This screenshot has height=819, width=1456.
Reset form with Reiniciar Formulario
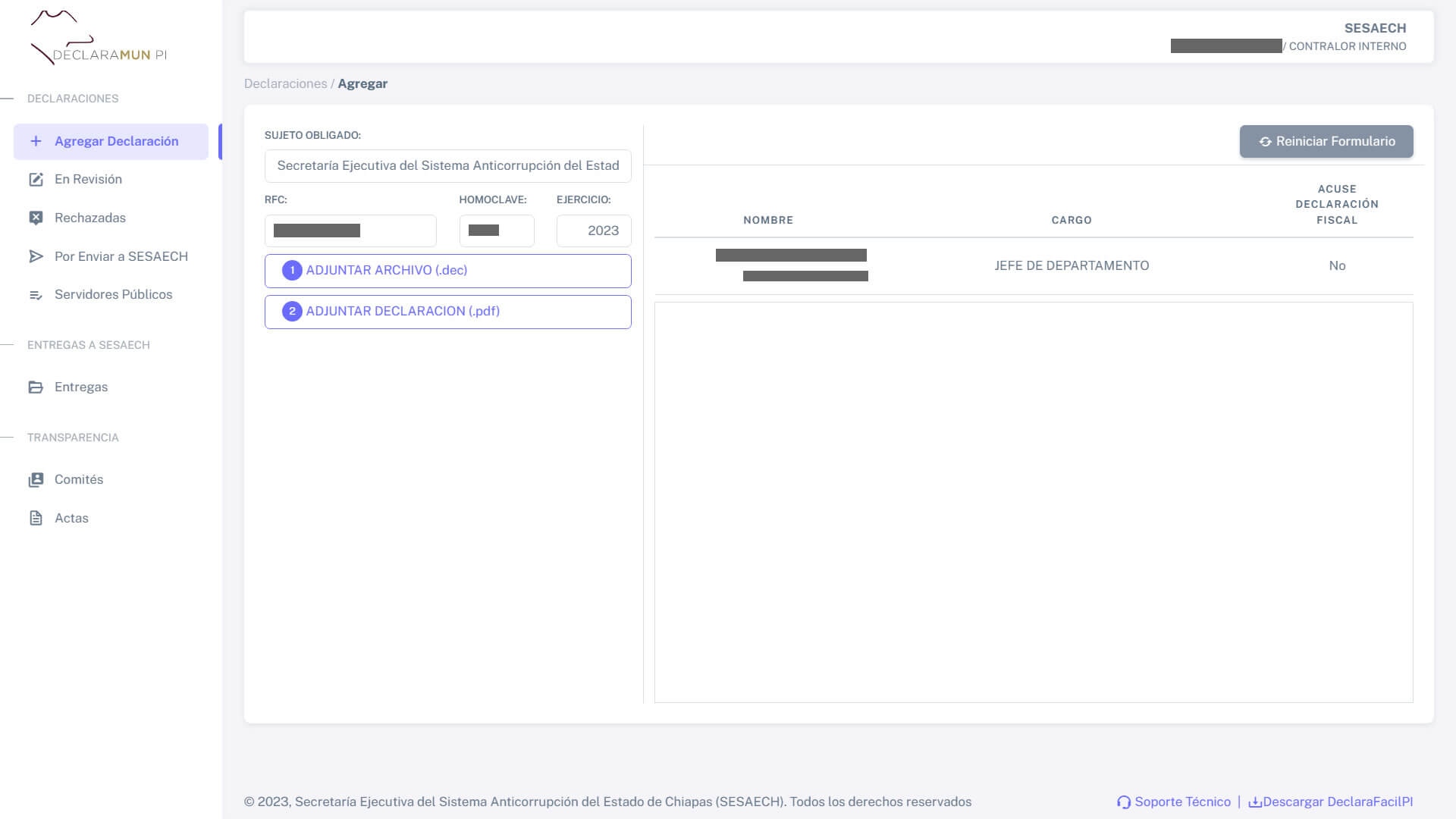1326,142
